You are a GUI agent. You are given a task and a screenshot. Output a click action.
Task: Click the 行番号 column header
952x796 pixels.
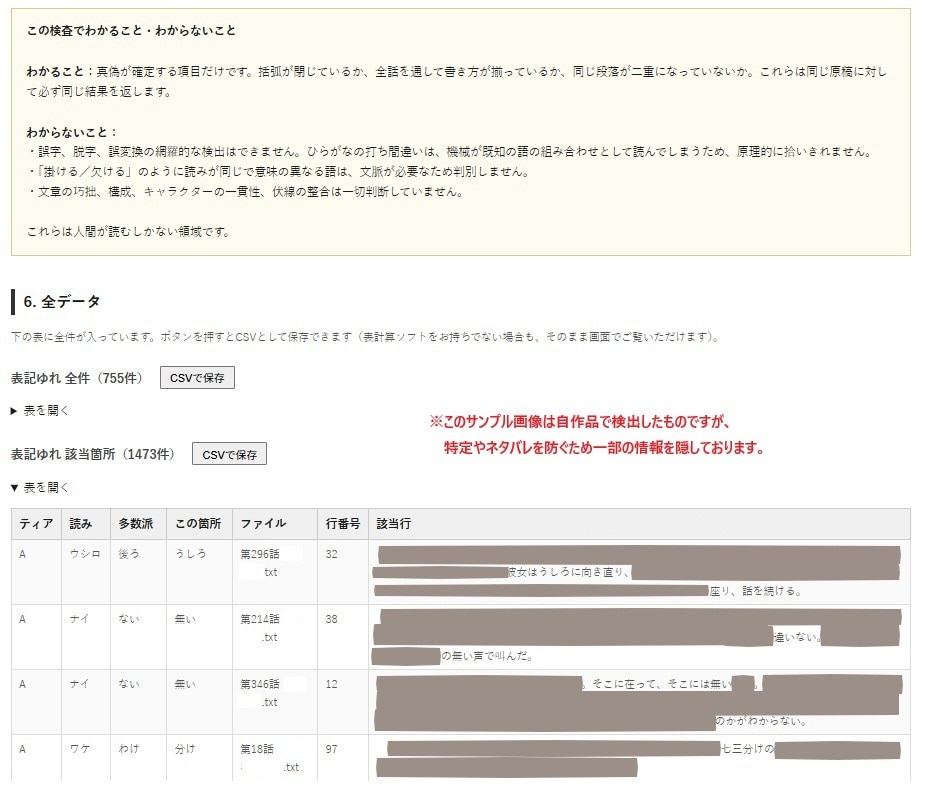coord(343,523)
